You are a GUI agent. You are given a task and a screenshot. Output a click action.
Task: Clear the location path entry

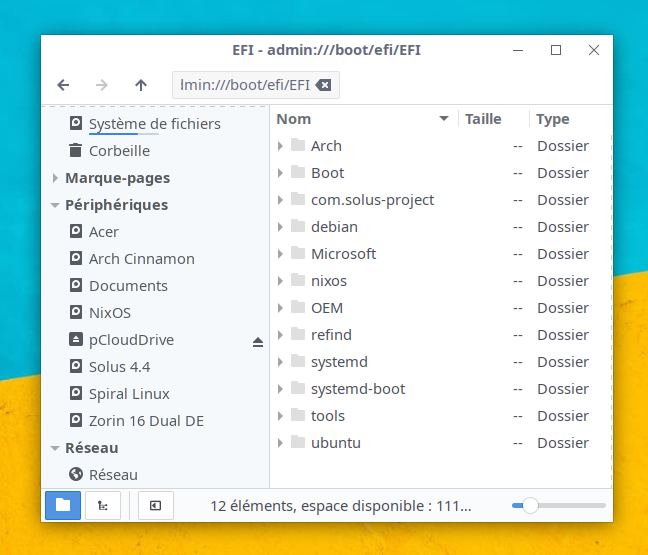(324, 85)
